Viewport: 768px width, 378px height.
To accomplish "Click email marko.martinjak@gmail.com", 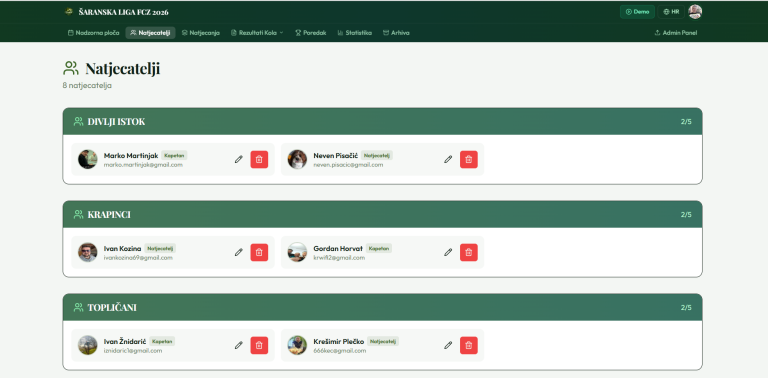I will [143, 165].
